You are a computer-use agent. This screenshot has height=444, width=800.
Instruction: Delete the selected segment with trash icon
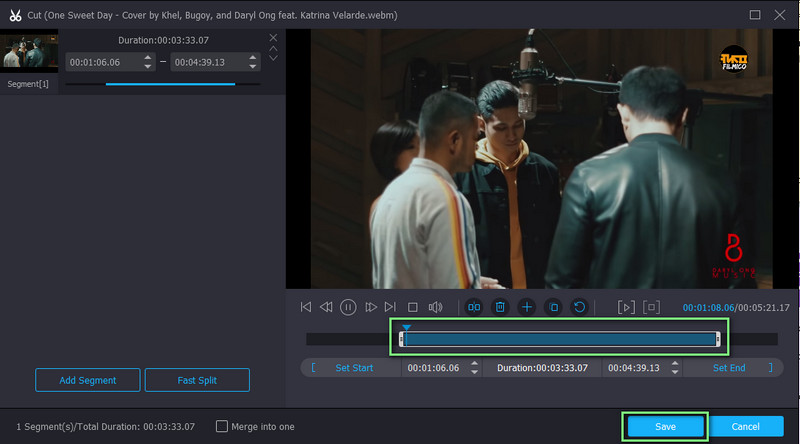pos(500,307)
